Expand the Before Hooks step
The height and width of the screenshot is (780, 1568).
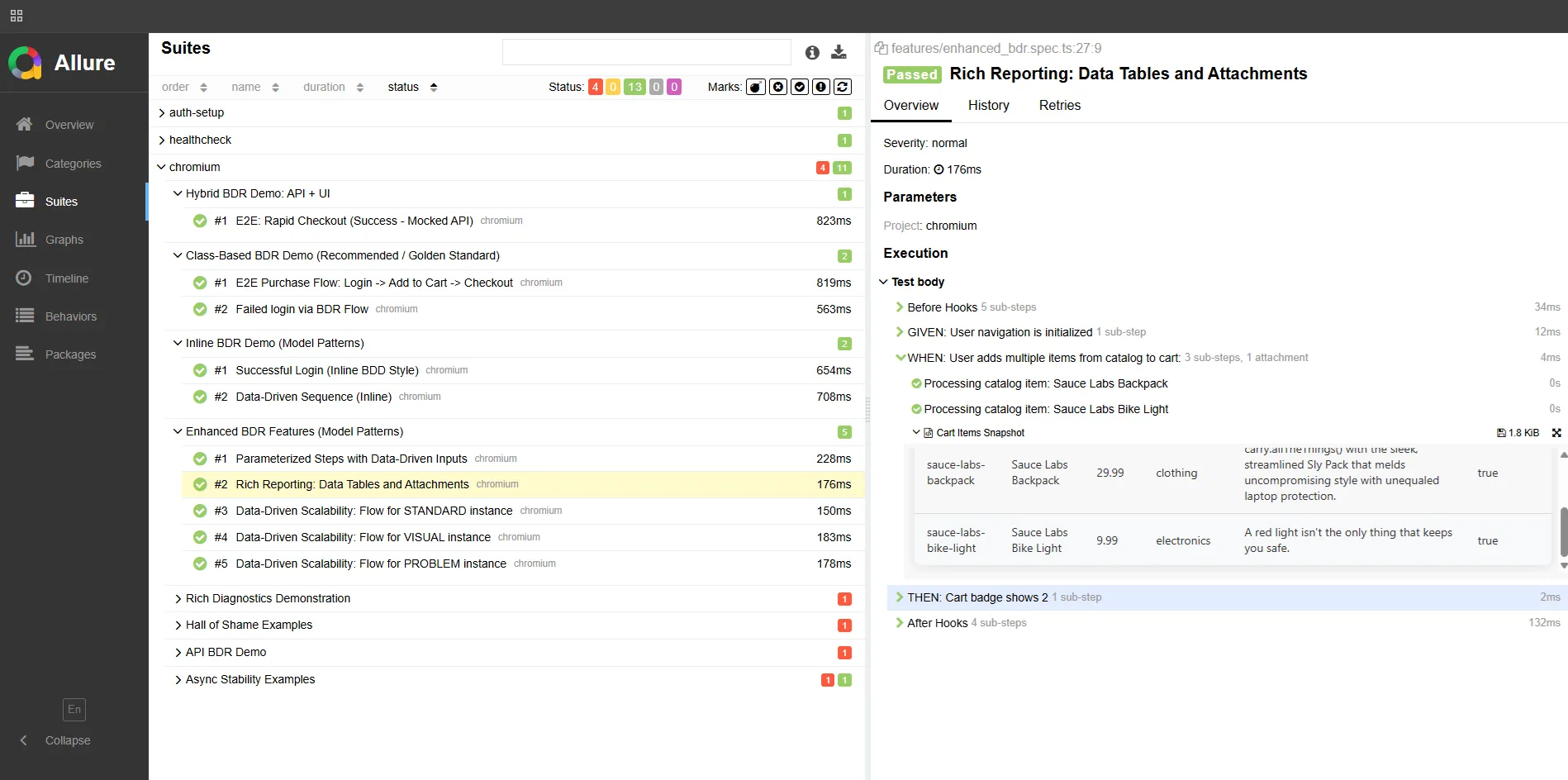pos(941,307)
